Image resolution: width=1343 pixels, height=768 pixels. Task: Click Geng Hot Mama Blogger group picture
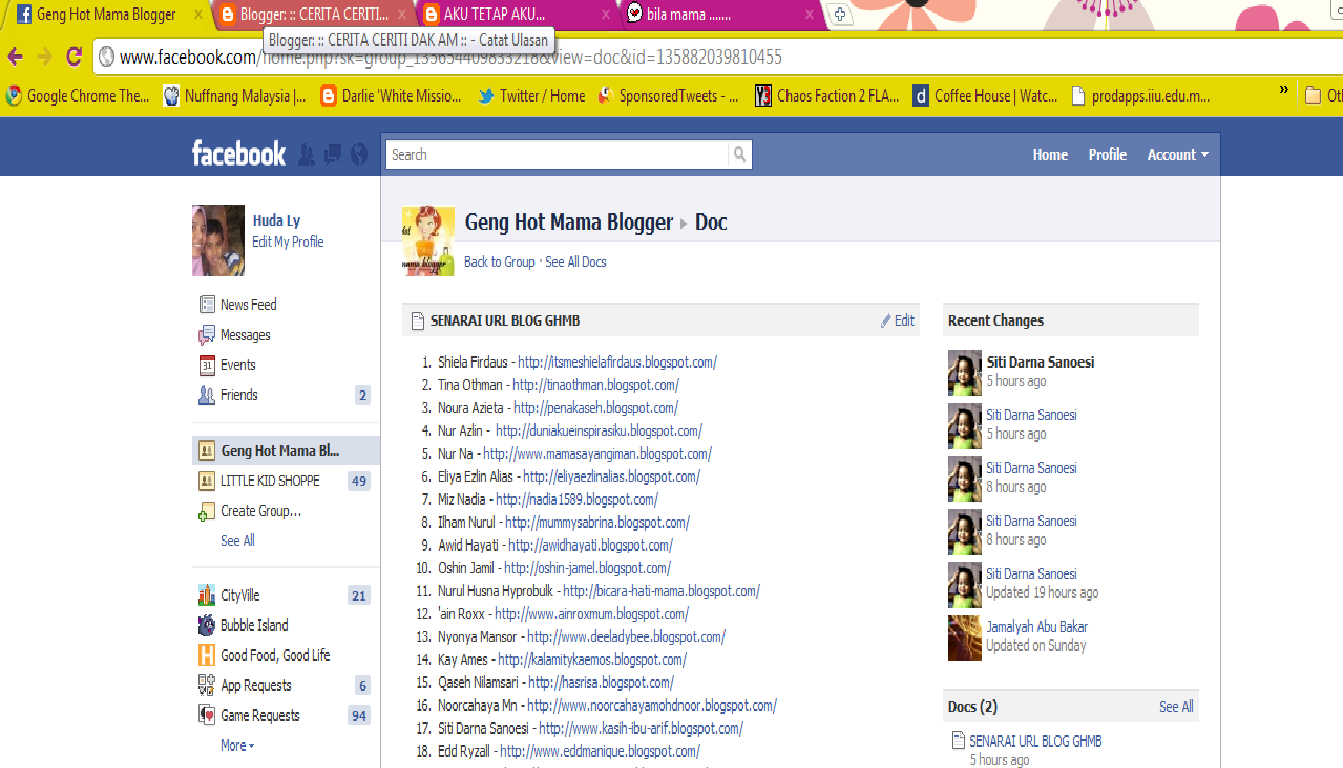pyautogui.click(x=428, y=240)
